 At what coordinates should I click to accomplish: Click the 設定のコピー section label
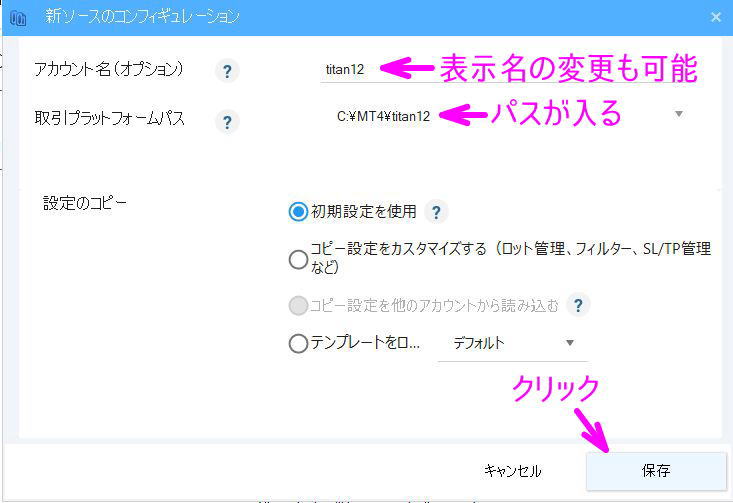(85, 202)
